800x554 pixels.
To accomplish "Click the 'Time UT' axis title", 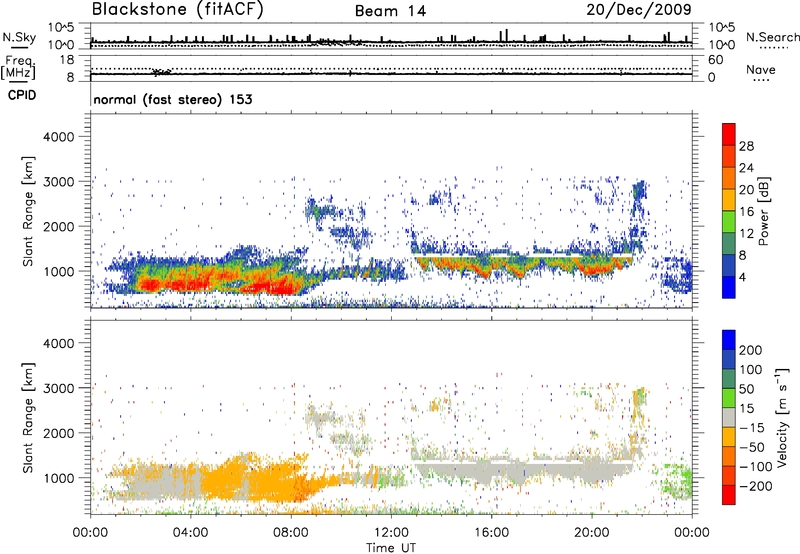I will 391,547.
